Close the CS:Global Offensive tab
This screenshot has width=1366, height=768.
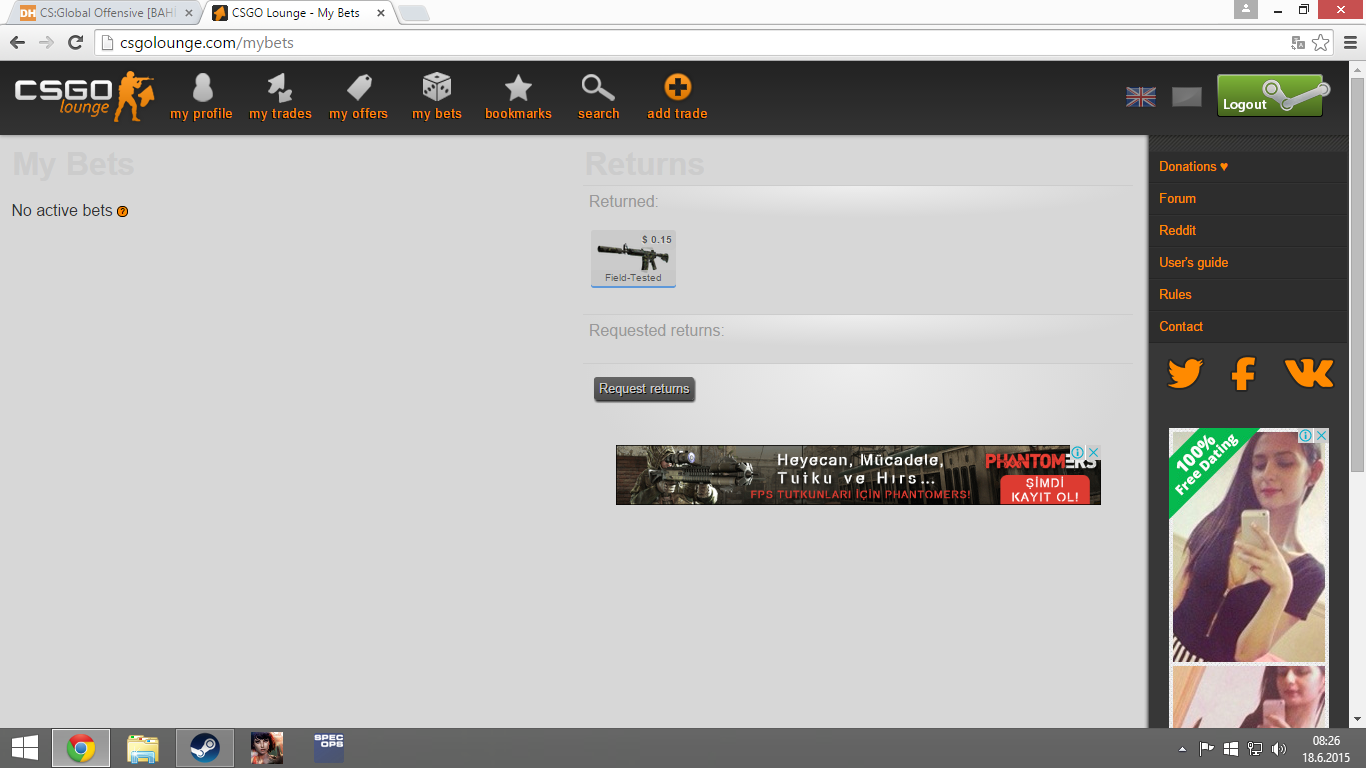point(189,13)
